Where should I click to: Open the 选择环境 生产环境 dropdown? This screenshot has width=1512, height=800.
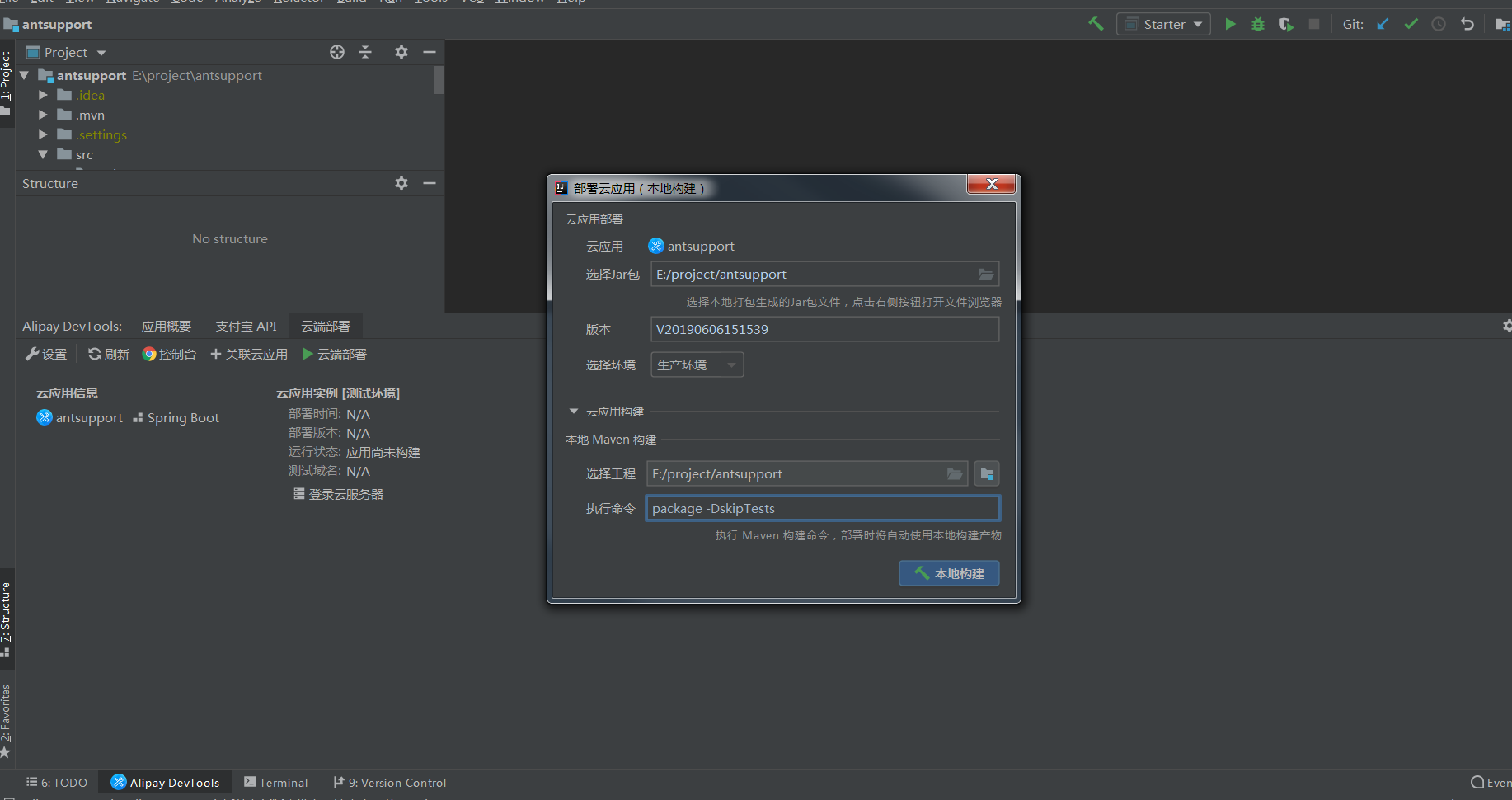click(x=697, y=365)
